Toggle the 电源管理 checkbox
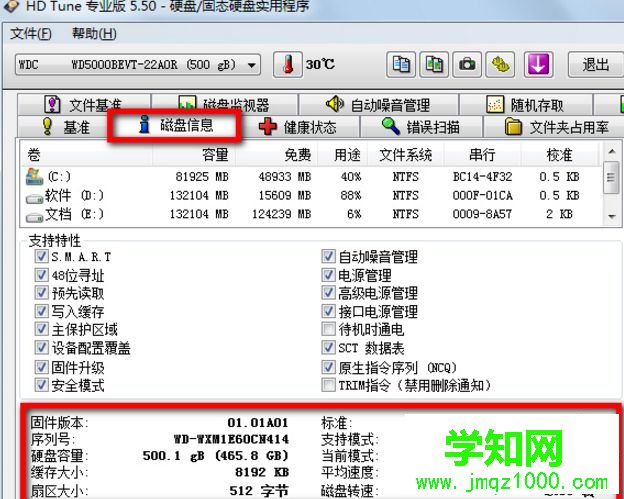Image resolution: width=624 pixels, height=499 pixels. 328,274
